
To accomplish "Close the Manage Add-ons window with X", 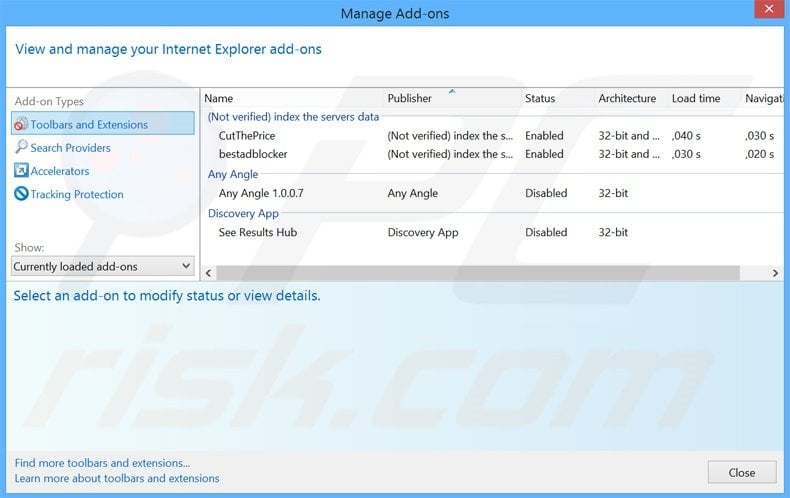I will click(769, 9).
